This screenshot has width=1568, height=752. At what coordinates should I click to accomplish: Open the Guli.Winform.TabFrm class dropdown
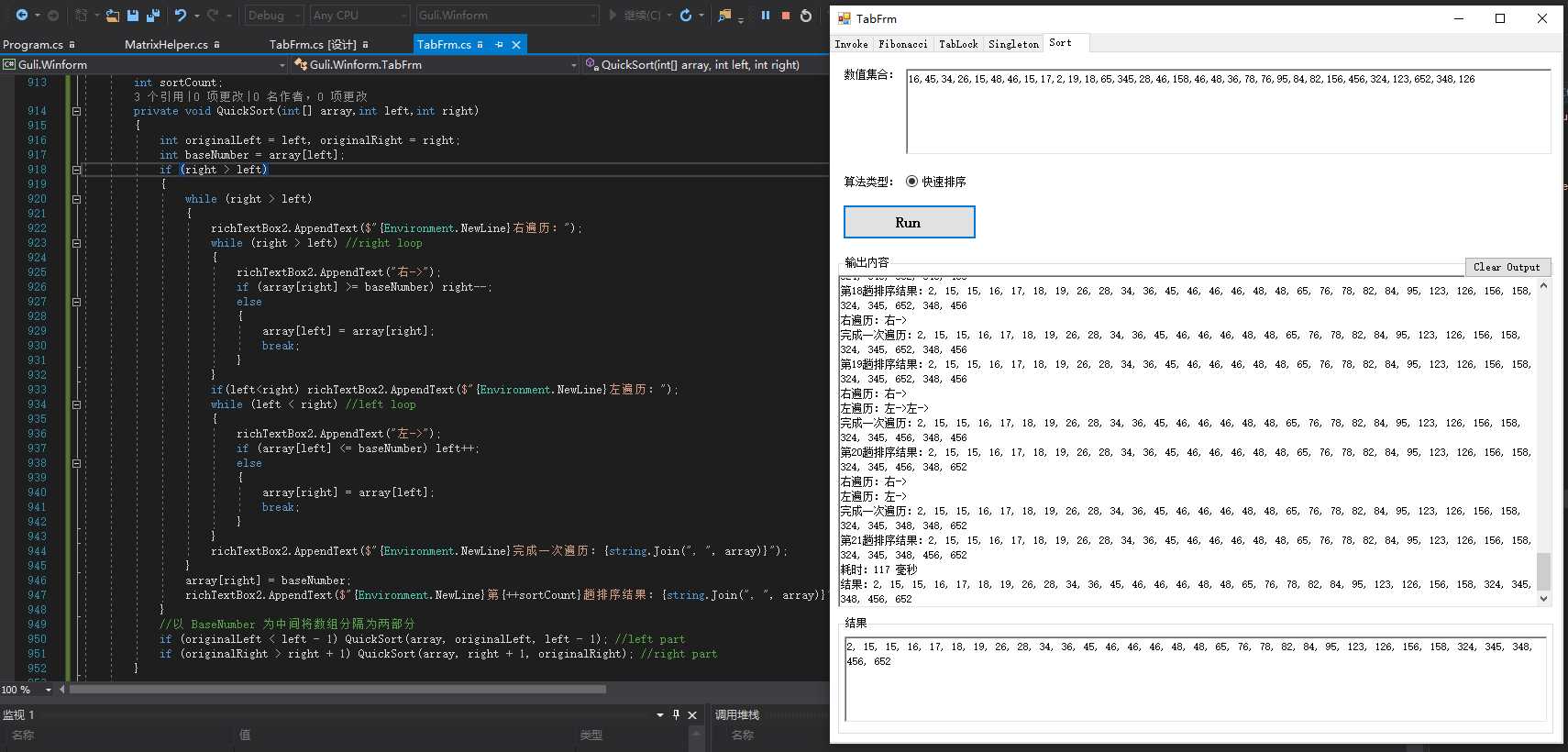(435, 65)
